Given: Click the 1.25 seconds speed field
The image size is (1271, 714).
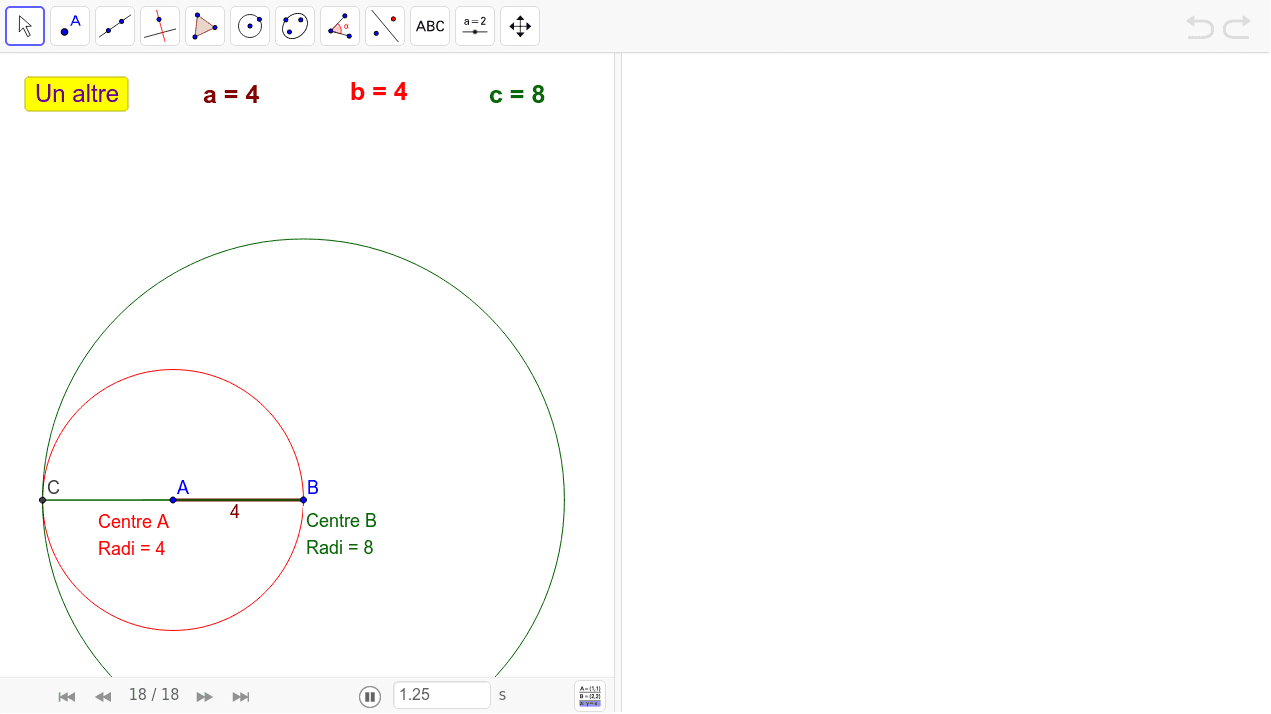Looking at the screenshot, I should 442,695.
